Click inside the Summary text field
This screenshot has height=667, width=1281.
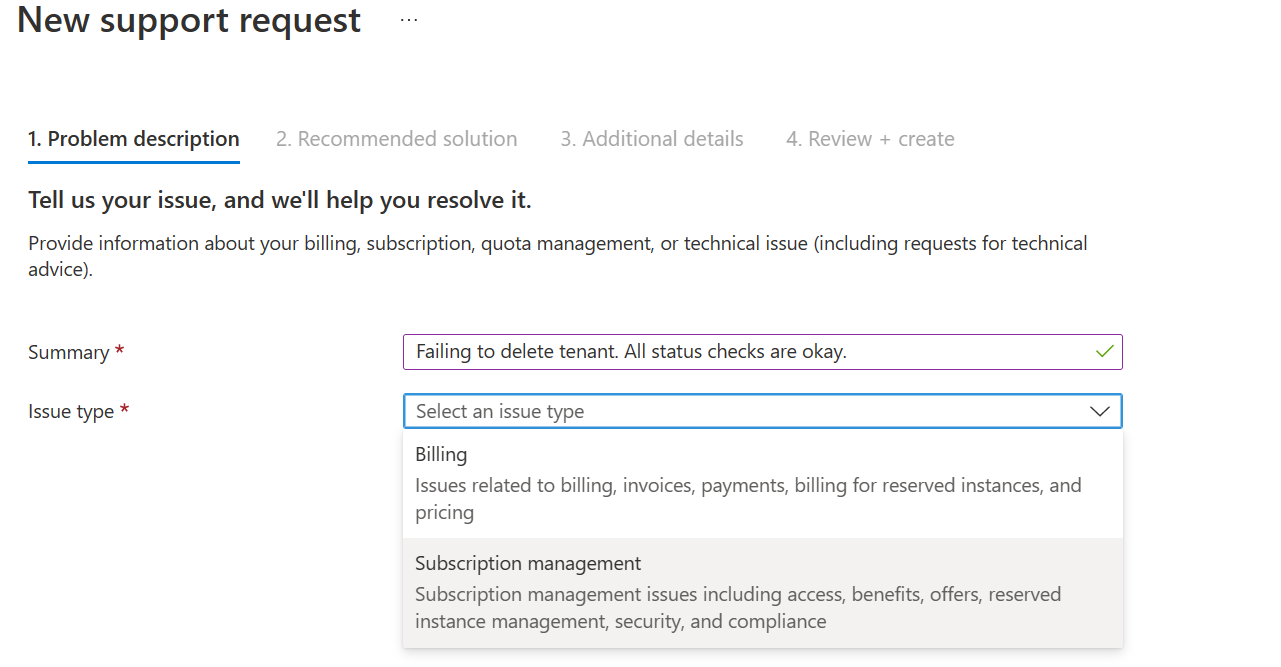[x=700, y=351]
